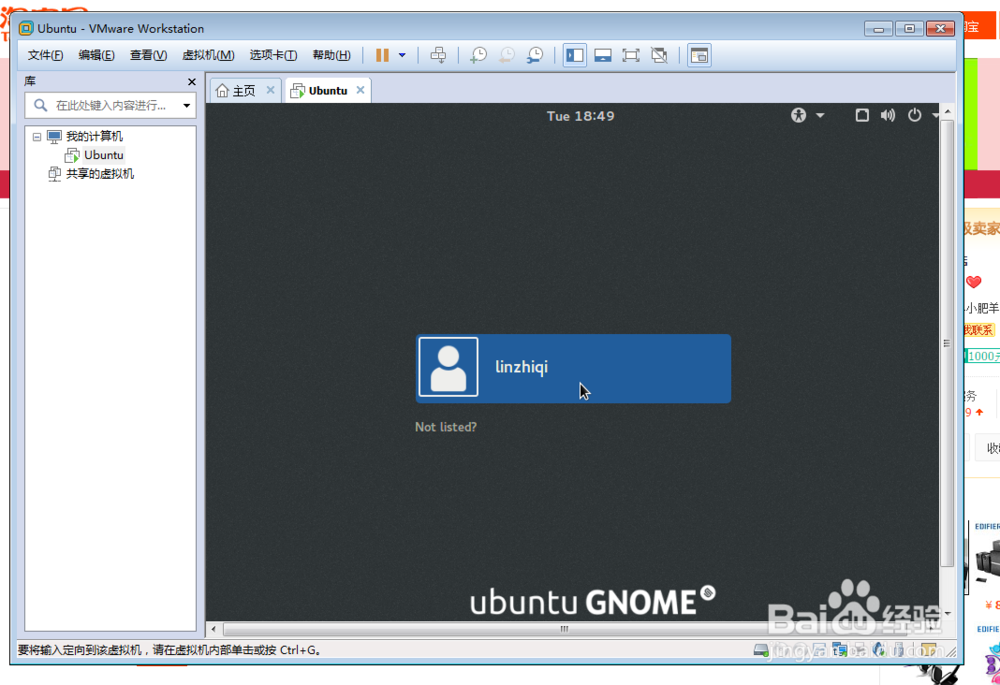
Task: Show or hide the library panel
Action: pyautogui.click(x=575, y=55)
